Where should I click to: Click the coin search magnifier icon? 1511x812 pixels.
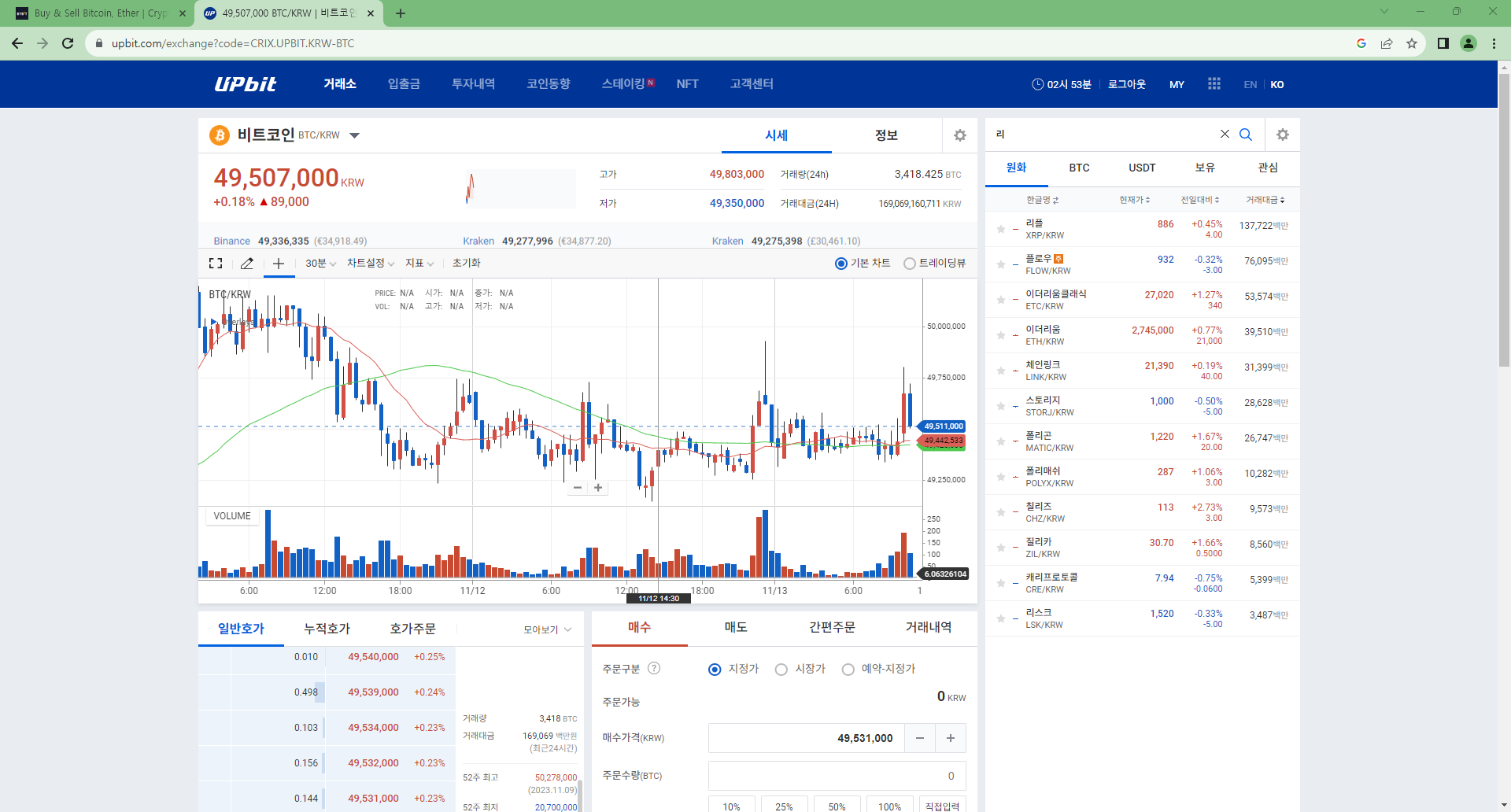1246,135
